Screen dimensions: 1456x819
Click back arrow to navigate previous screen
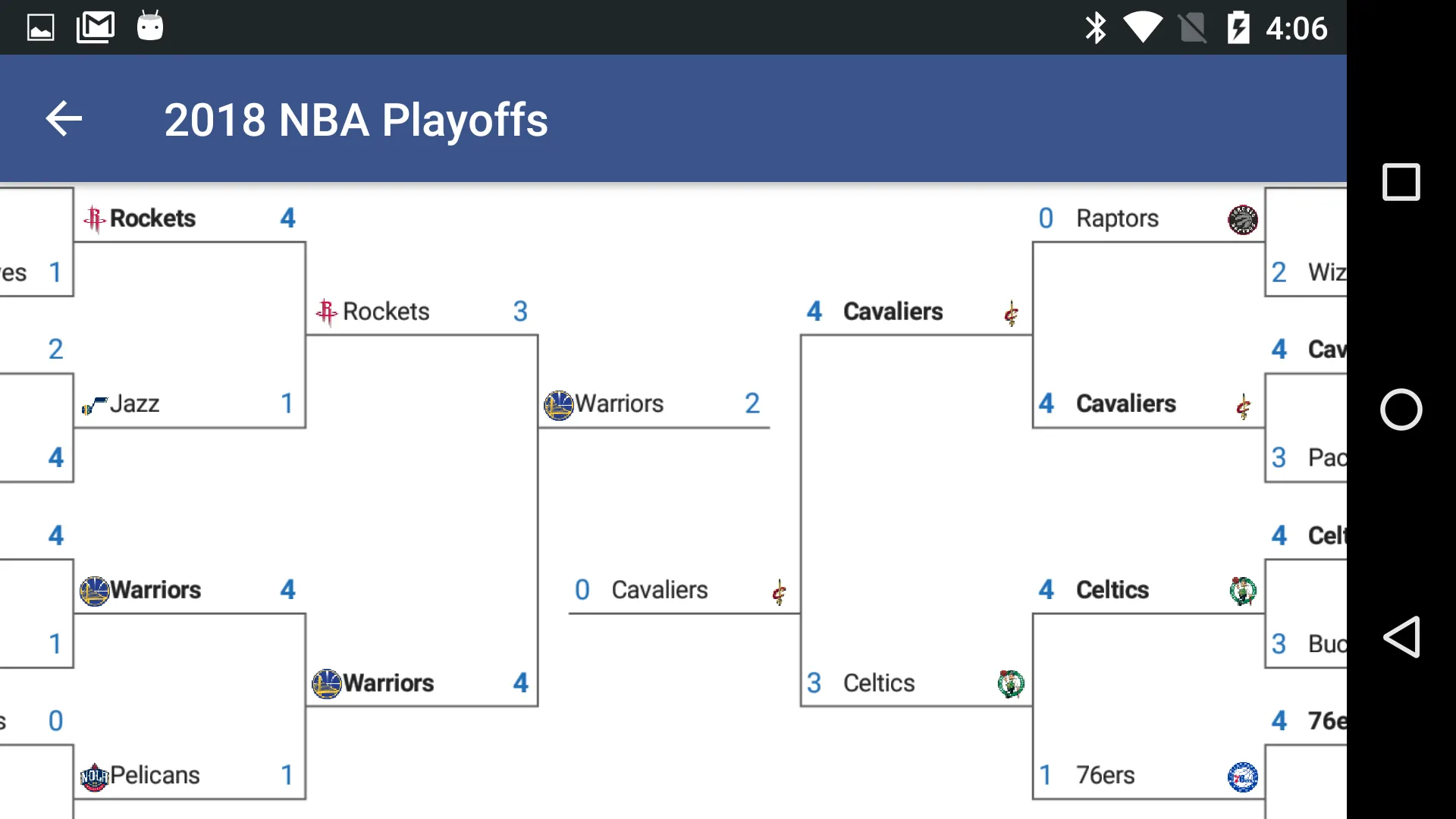63,119
